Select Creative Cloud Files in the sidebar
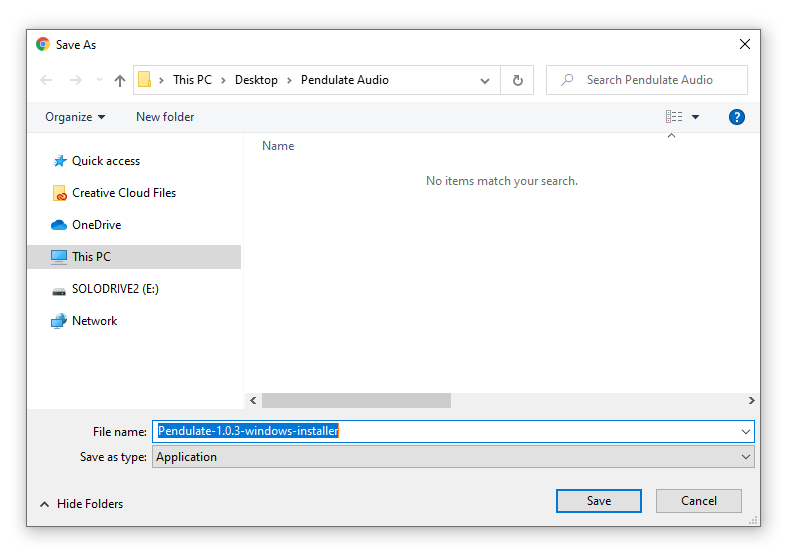The image size is (787, 556). [x=124, y=193]
